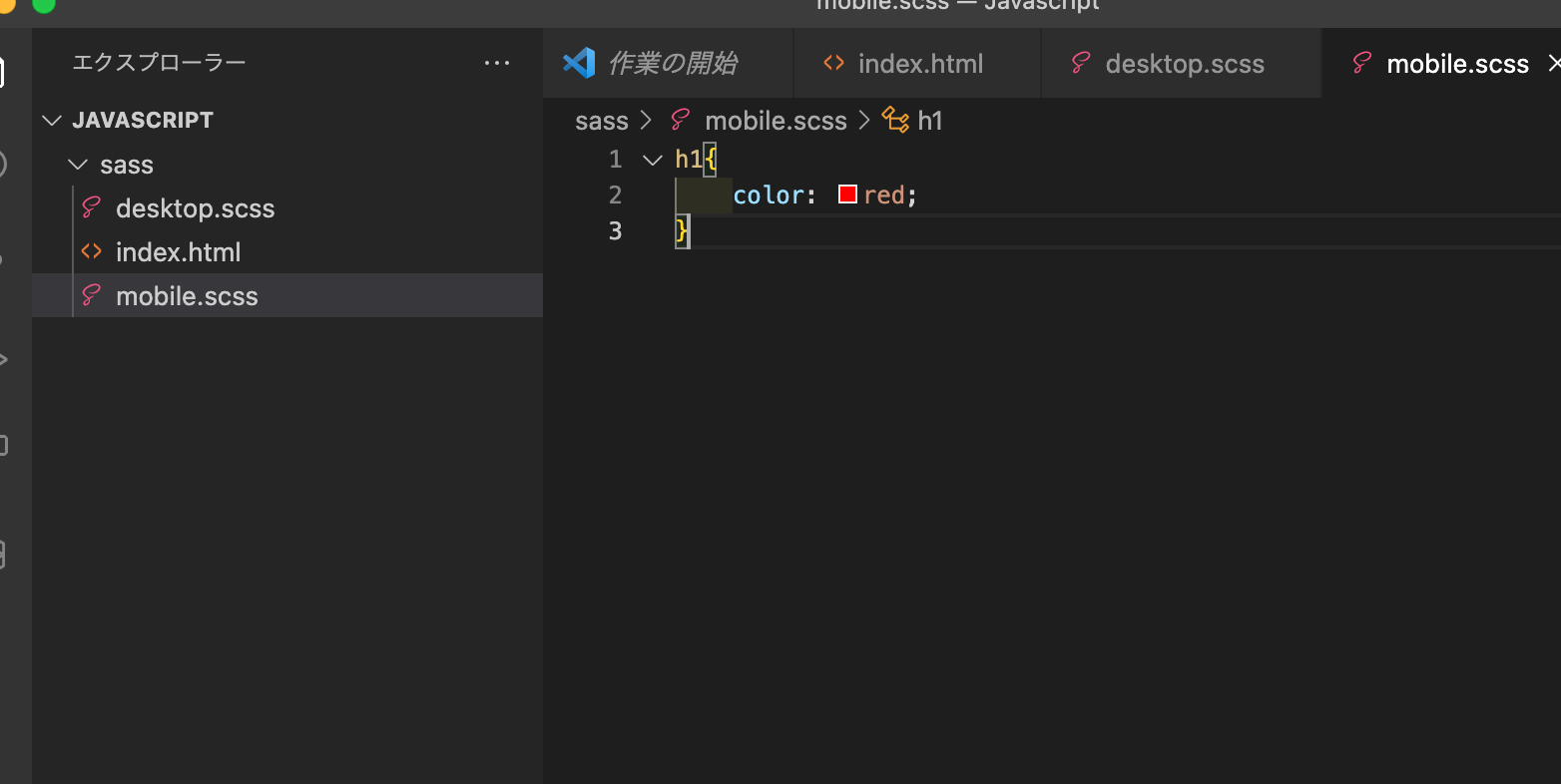1561x784 pixels.
Task: Click the mobile.scss breadcrumb segment
Action: (x=775, y=121)
